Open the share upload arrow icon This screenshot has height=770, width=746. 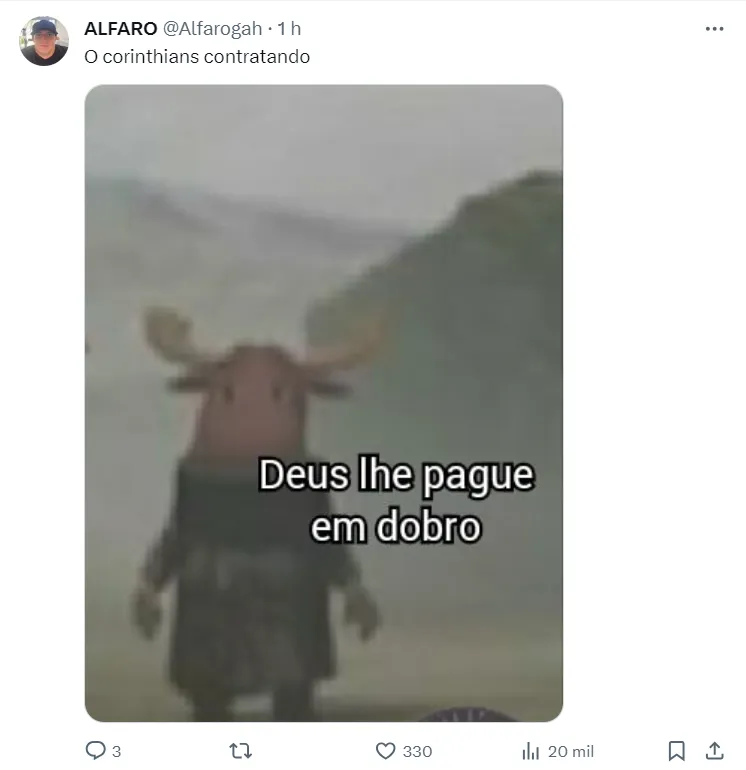[x=715, y=750]
